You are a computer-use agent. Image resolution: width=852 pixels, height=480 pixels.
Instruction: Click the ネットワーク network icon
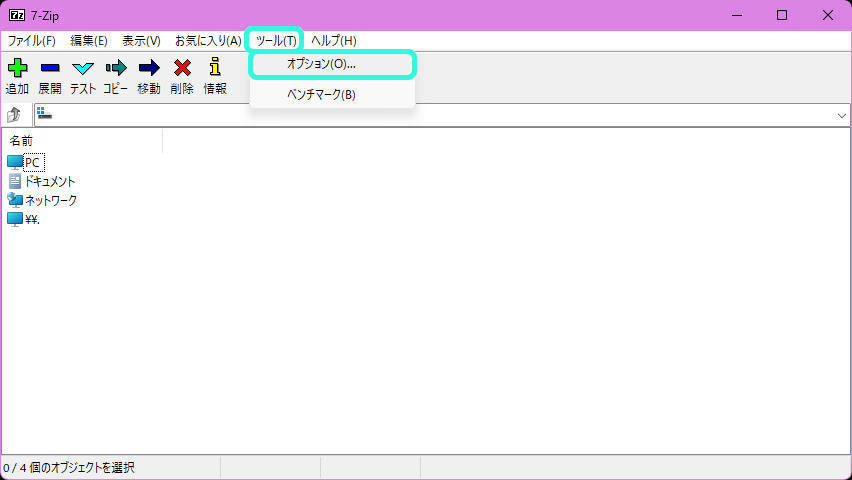(15, 200)
